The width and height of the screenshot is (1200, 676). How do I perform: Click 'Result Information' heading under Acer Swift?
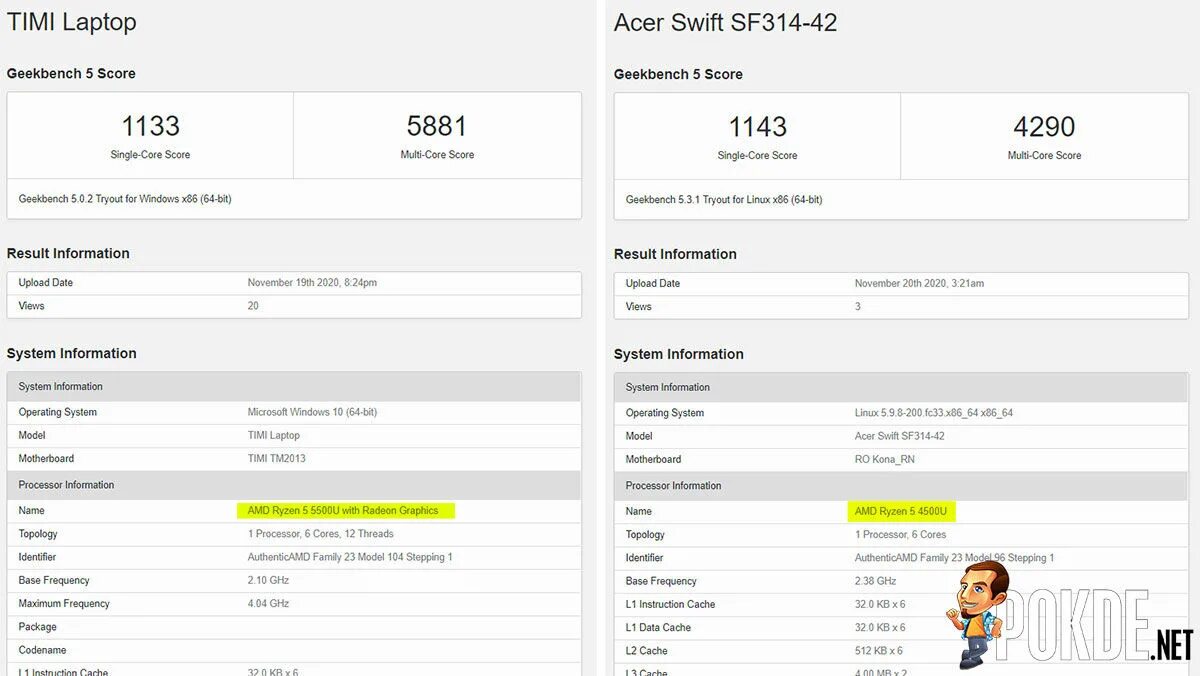675,254
